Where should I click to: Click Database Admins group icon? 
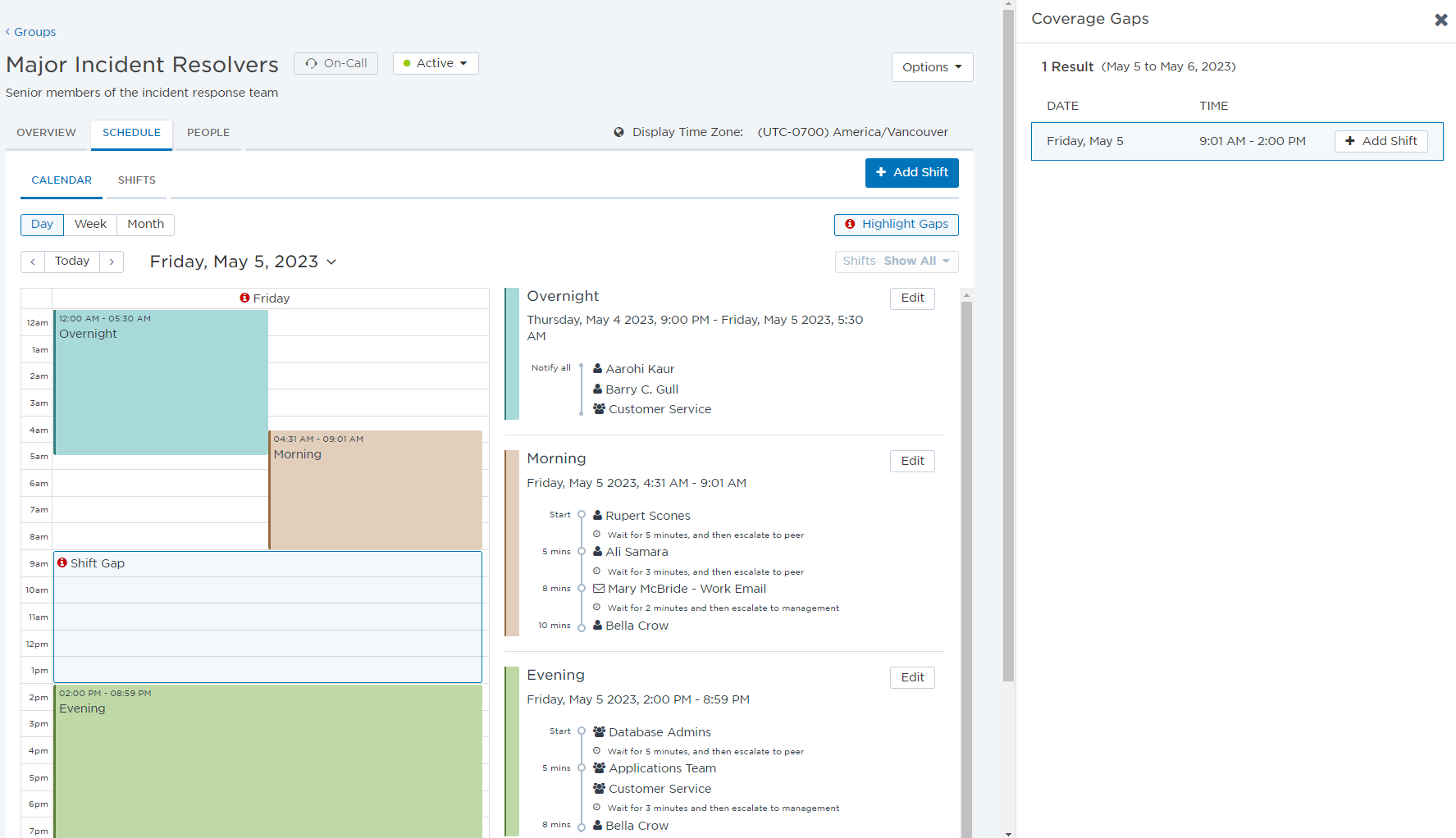click(600, 732)
